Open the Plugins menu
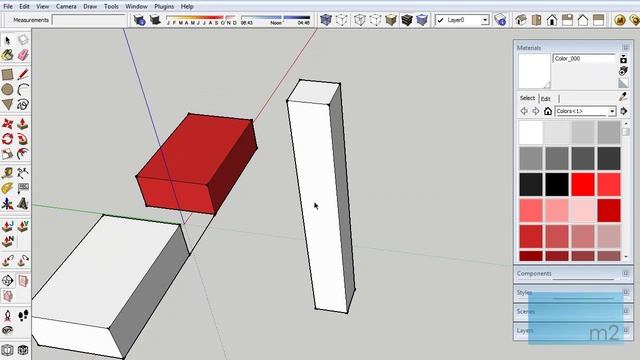640x360 pixels. [164, 7]
